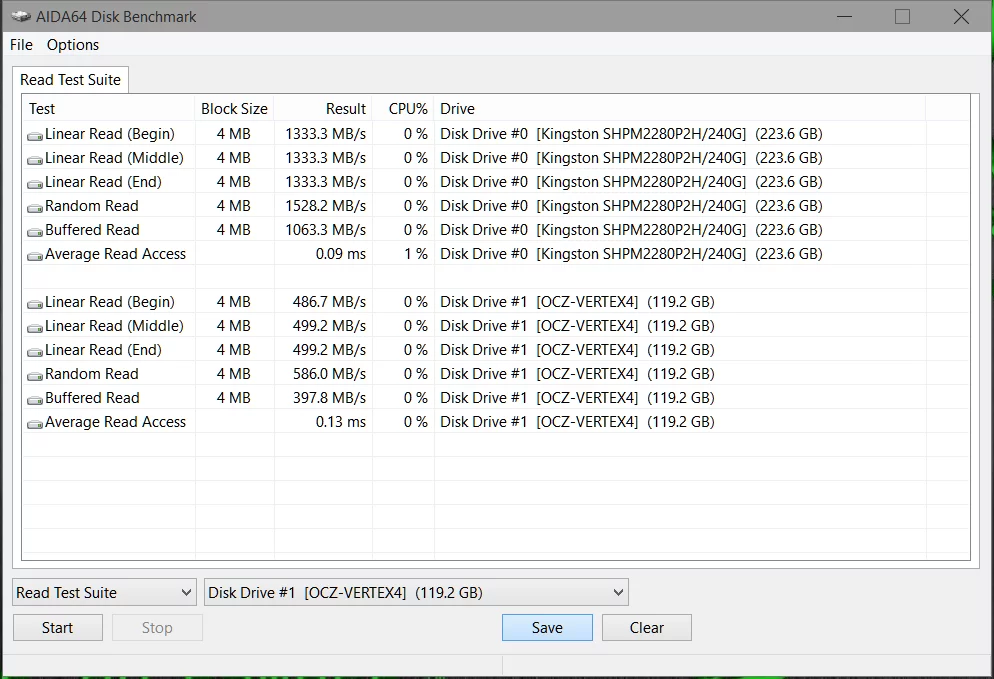
Task: Click disk icon of Drive #0 Linear Read (Middle)
Action: click(35, 160)
